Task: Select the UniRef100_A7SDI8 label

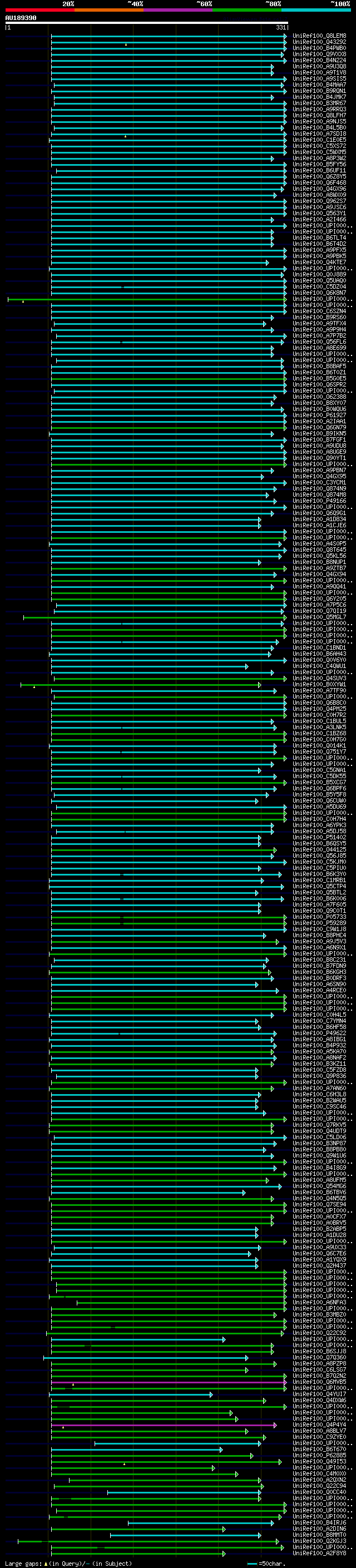Action: pyautogui.click(x=319, y=134)
